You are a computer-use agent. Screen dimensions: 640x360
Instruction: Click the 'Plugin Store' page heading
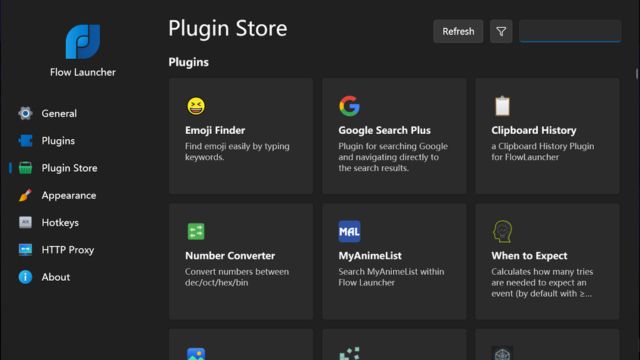(x=228, y=29)
